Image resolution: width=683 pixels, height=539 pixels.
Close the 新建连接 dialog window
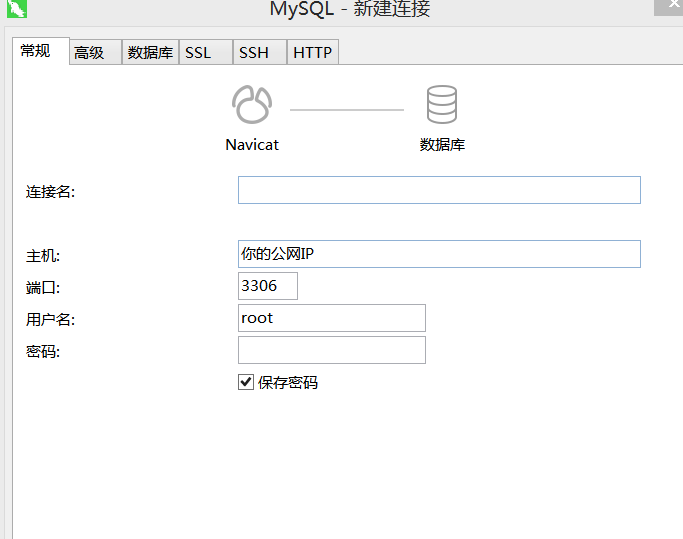pos(669,7)
